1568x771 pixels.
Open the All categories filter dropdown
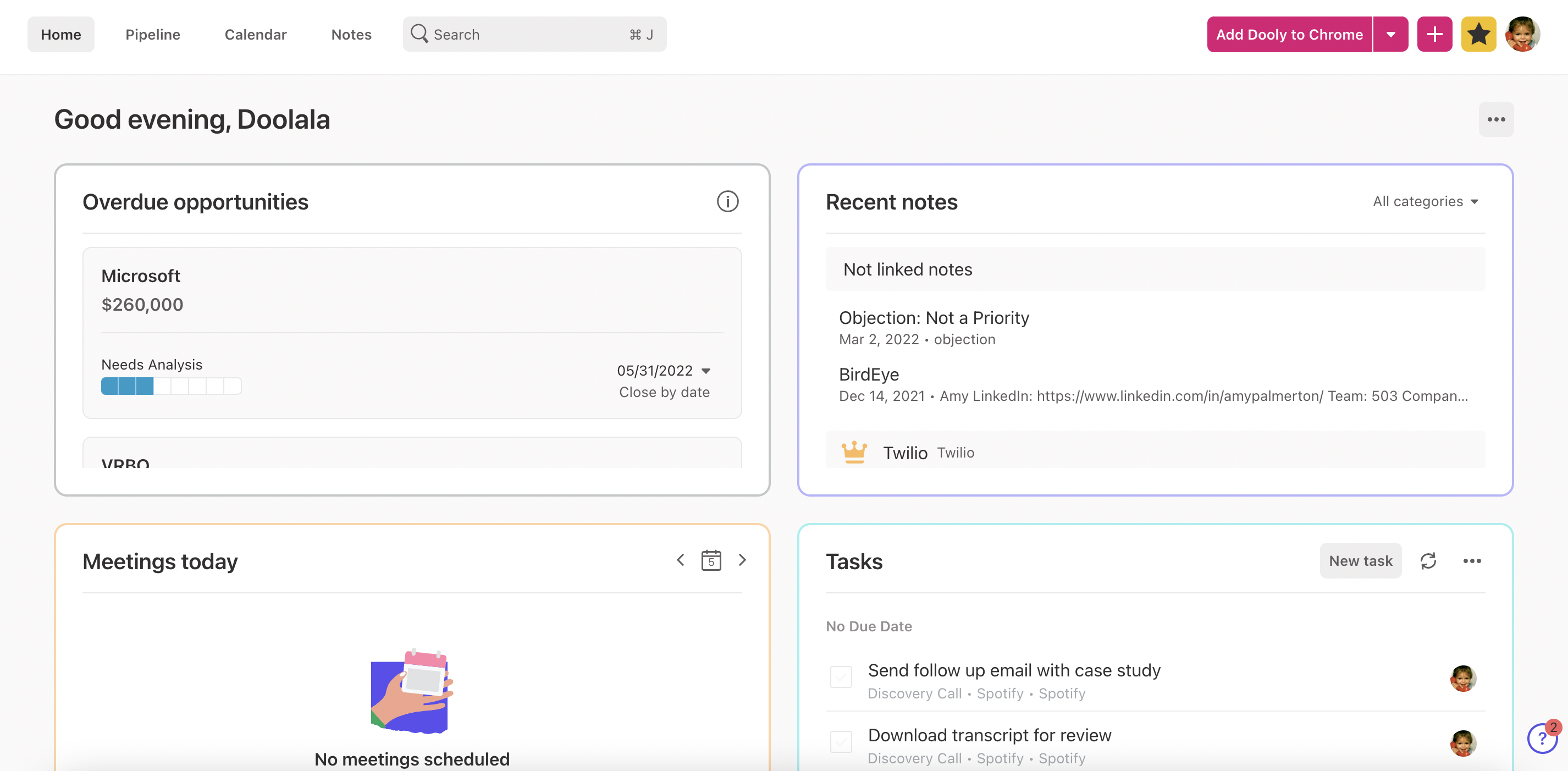(x=1425, y=202)
